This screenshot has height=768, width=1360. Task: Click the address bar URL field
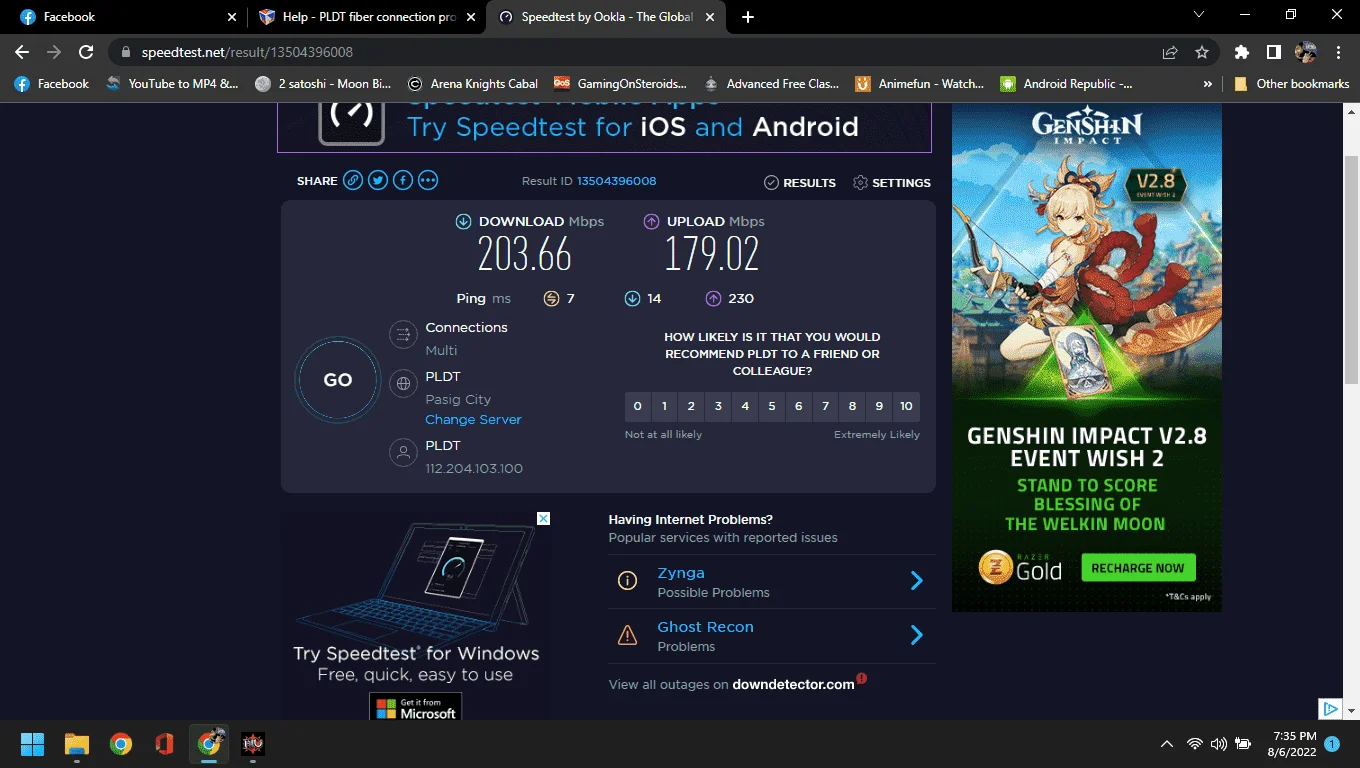click(640, 52)
